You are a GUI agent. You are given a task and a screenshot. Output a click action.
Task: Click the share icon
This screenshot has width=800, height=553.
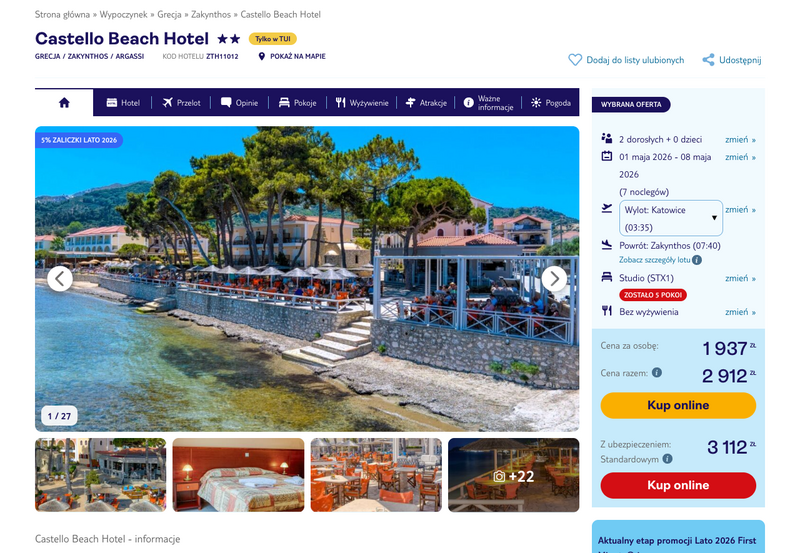point(708,60)
